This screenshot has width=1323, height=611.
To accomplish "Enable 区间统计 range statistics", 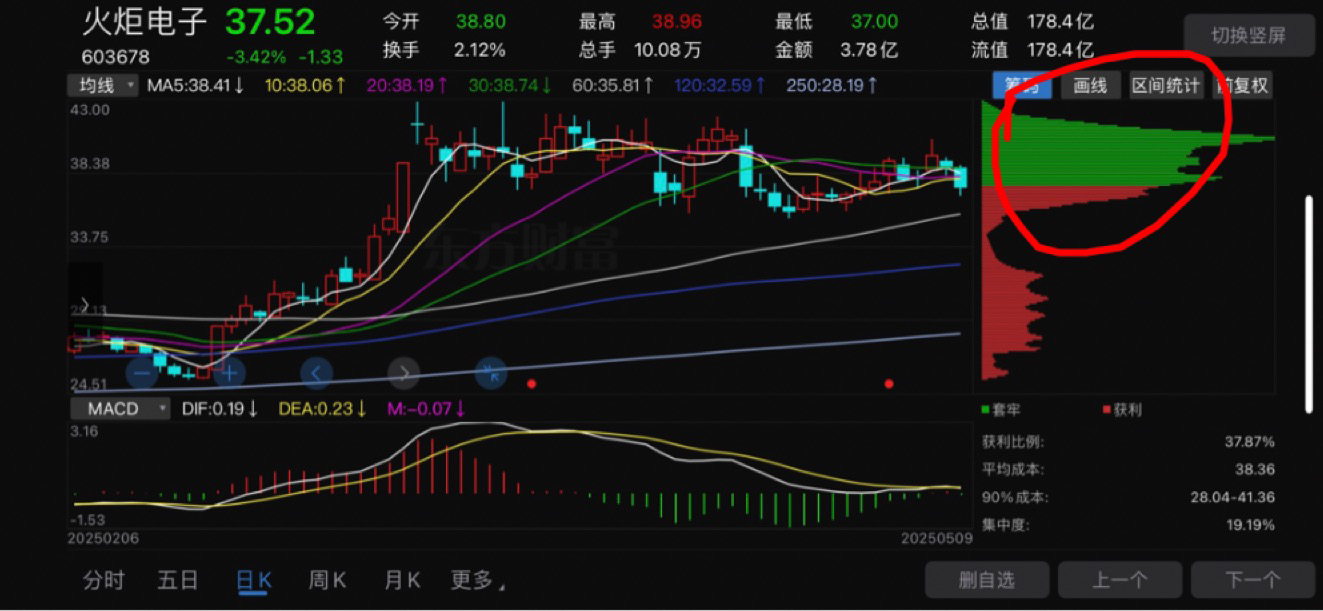I will (x=1166, y=86).
